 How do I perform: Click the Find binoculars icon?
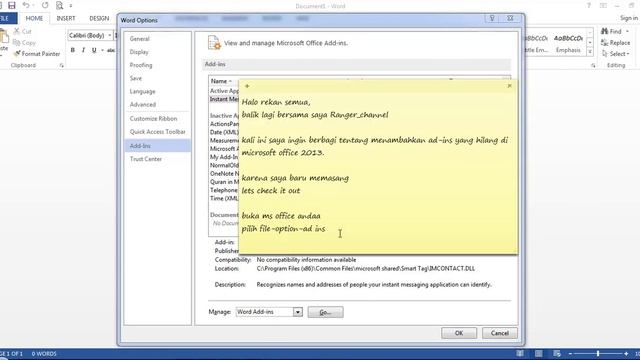(x=604, y=31)
